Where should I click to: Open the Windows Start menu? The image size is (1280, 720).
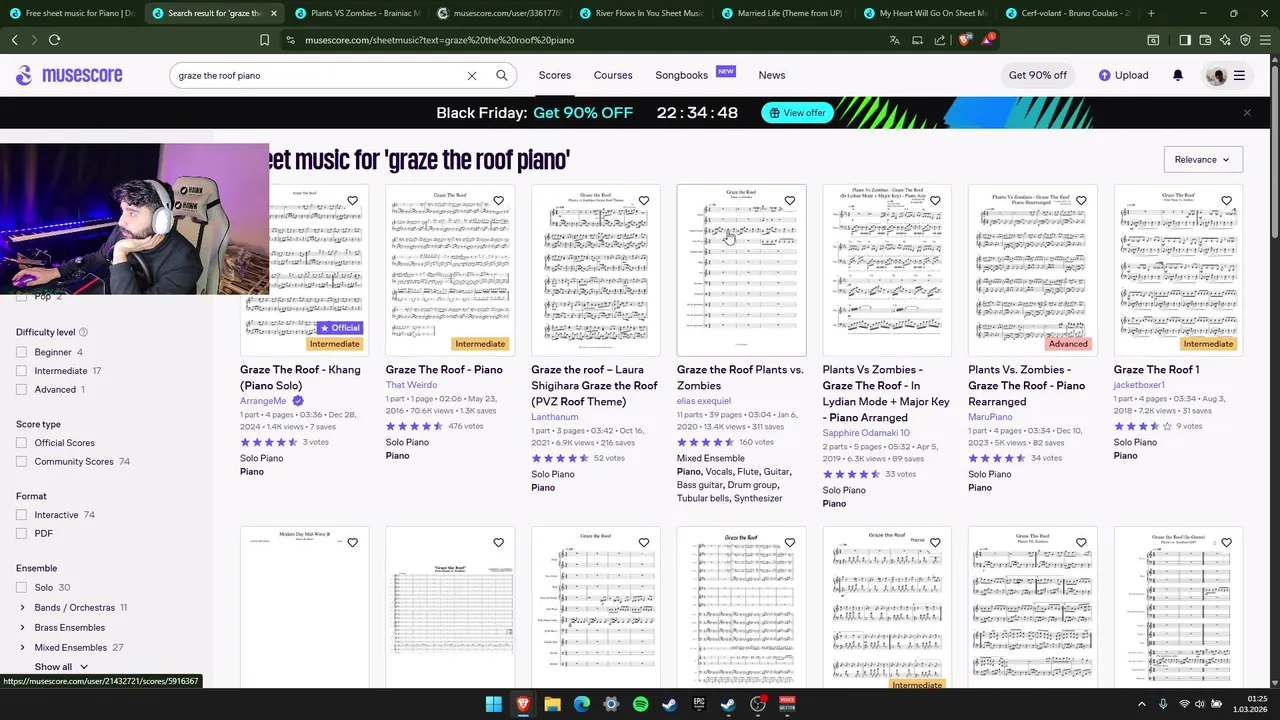(x=493, y=704)
